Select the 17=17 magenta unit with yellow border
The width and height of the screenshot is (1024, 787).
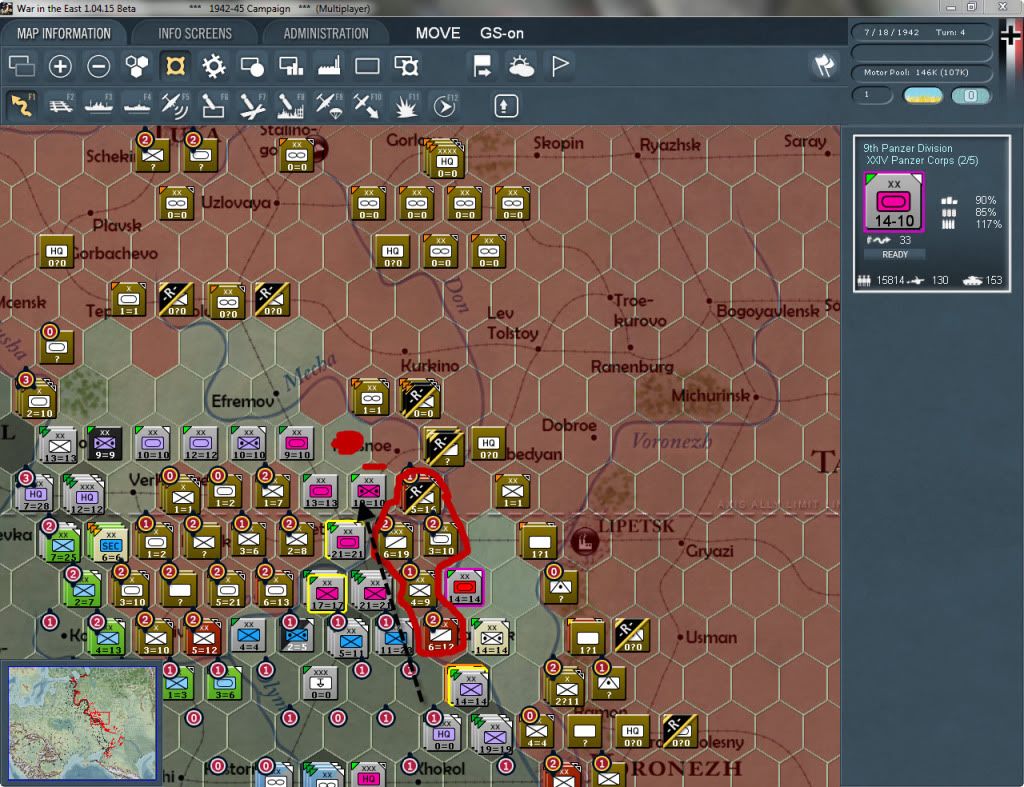click(327, 592)
